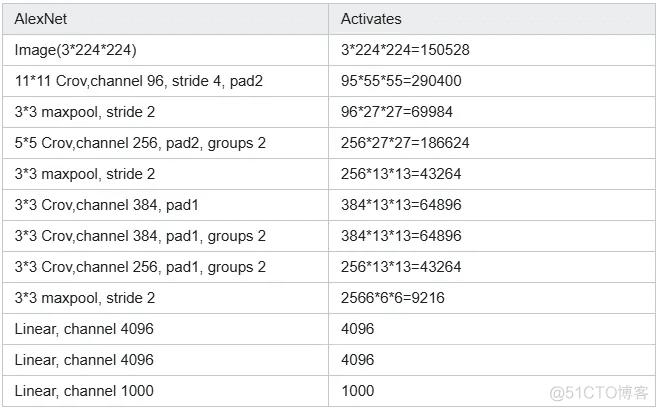Click the 96*27*27=69984 cell
This screenshot has width=658, height=411.
click(492, 112)
